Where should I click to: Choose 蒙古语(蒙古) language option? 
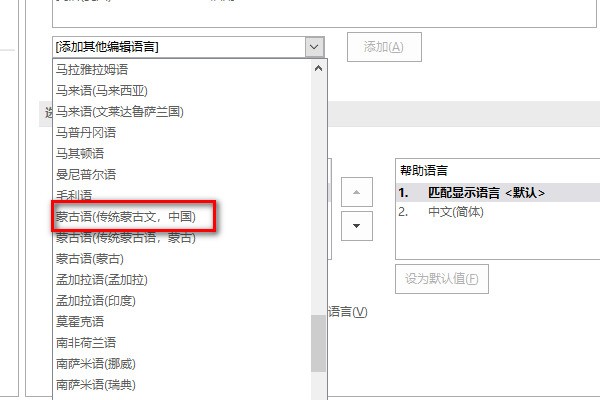[182, 259]
